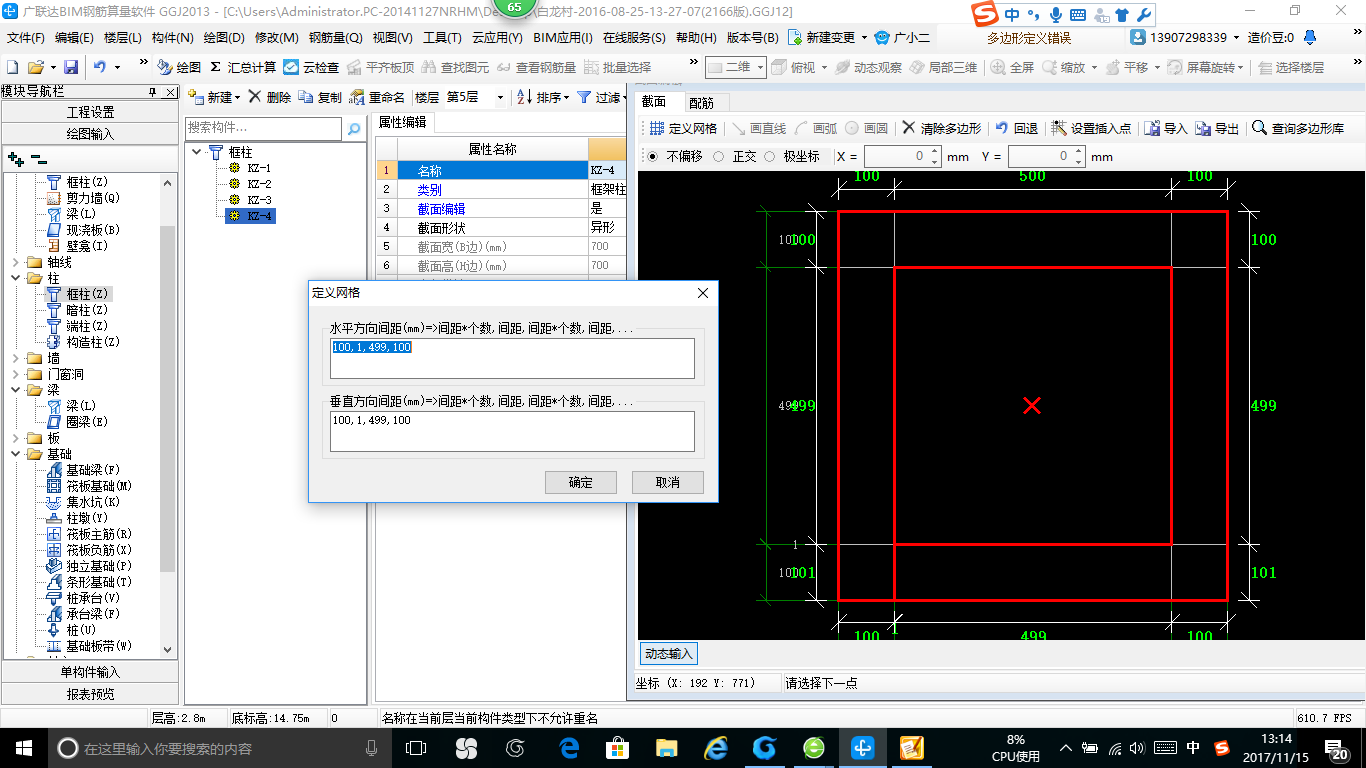Copy component using 复制
Viewport: 1366px width, 768px height.
point(320,97)
